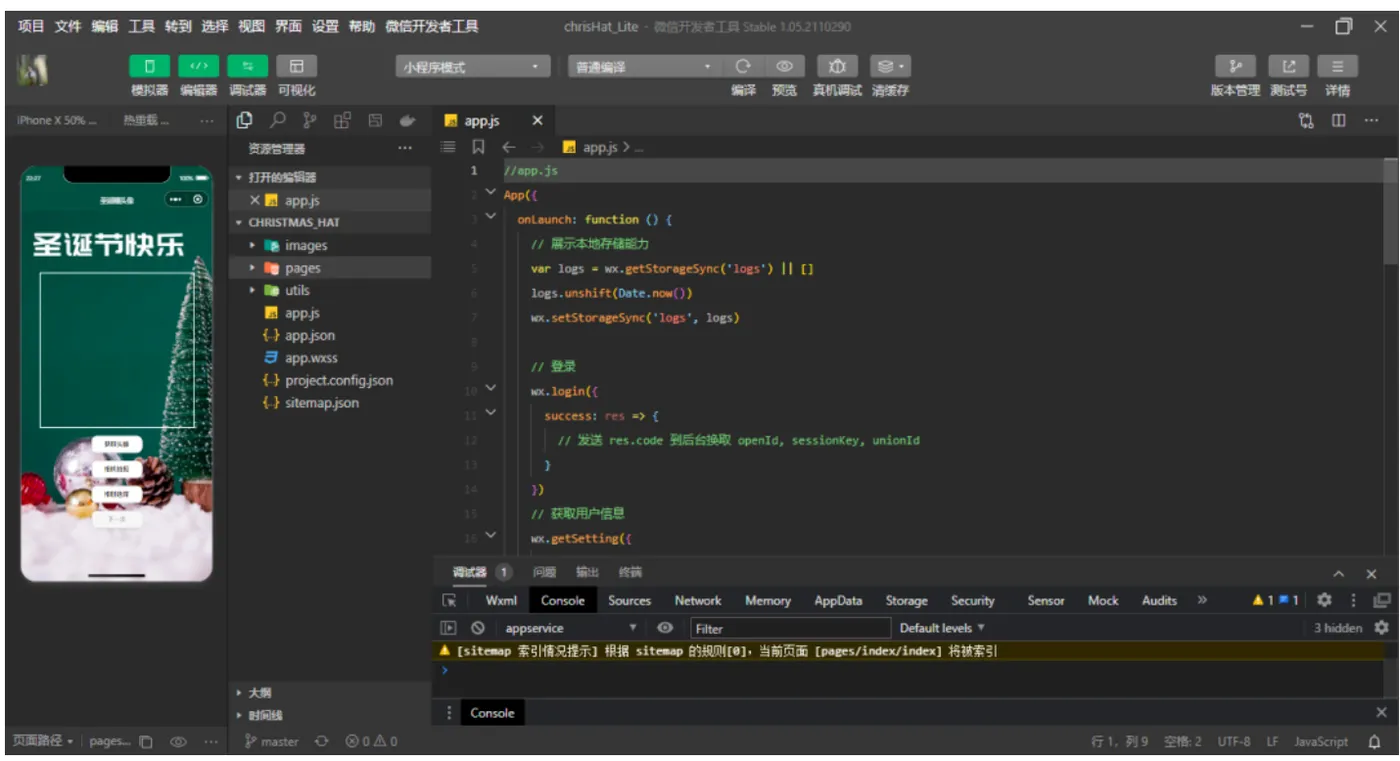The image size is (1400, 761).
Task: Select the Docker whale icon in the activity bar
Action: tap(407, 120)
